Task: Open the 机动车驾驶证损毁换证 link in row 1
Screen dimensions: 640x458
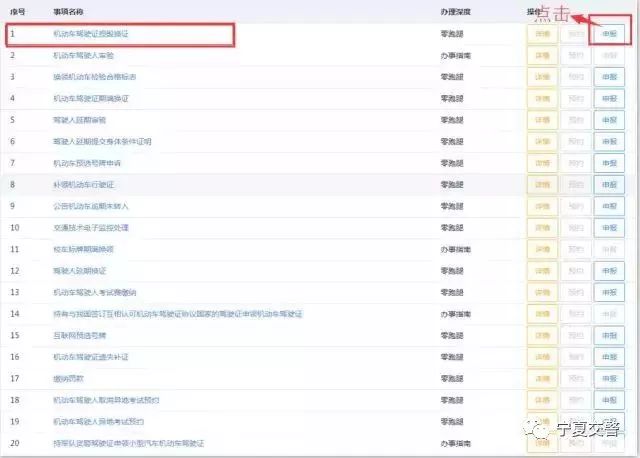Action: [91, 34]
